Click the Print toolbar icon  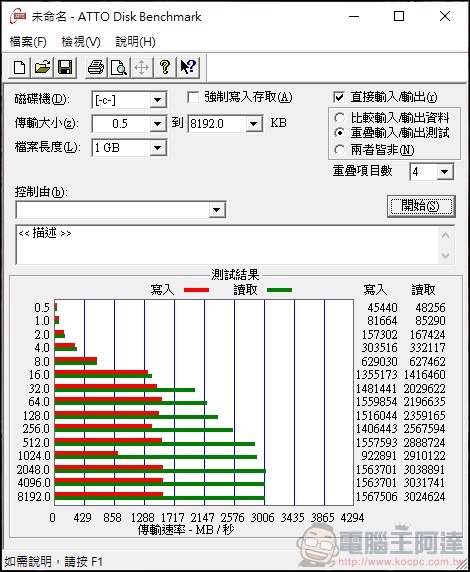click(96, 67)
